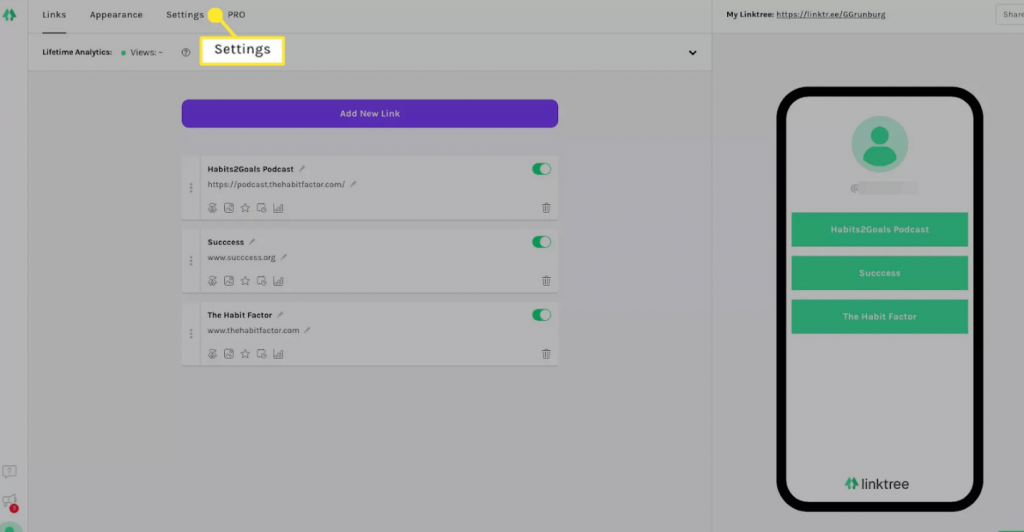1024x532 pixels.
Task: View analytics for The Habit Factor link
Action: (278, 354)
